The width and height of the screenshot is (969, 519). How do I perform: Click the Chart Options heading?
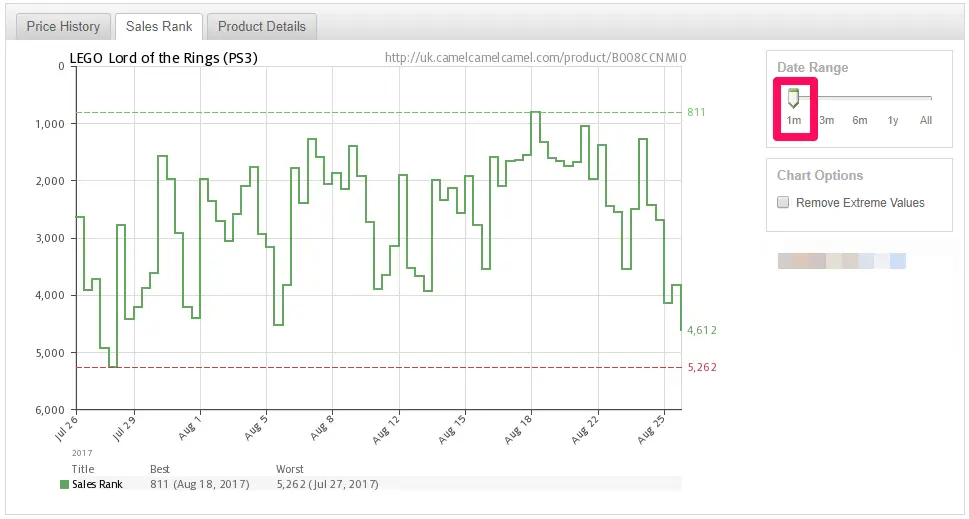pyautogui.click(x=819, y=175)
